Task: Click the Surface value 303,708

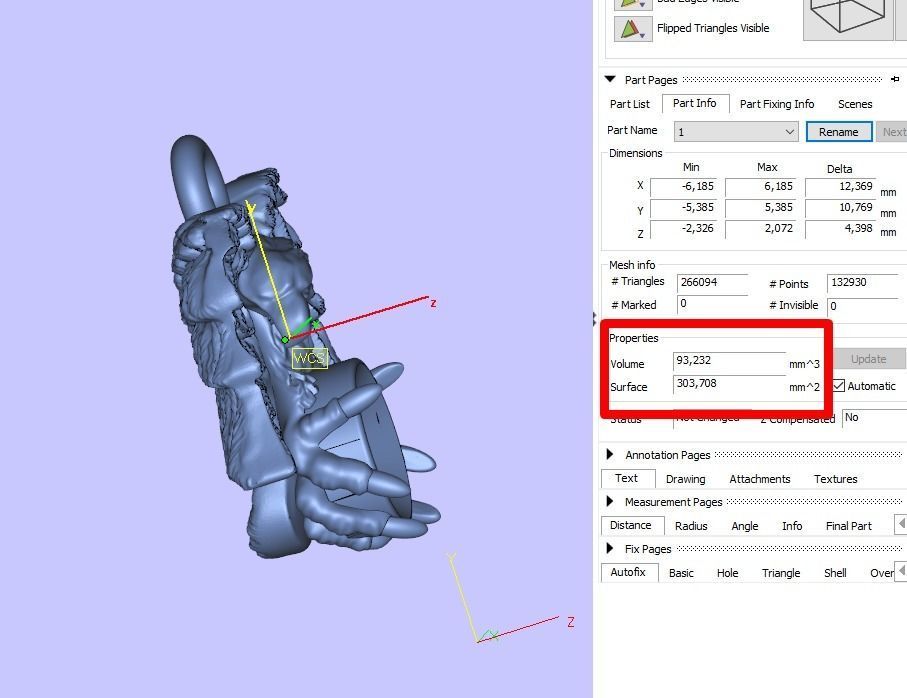Action: [x=729, y=384]
